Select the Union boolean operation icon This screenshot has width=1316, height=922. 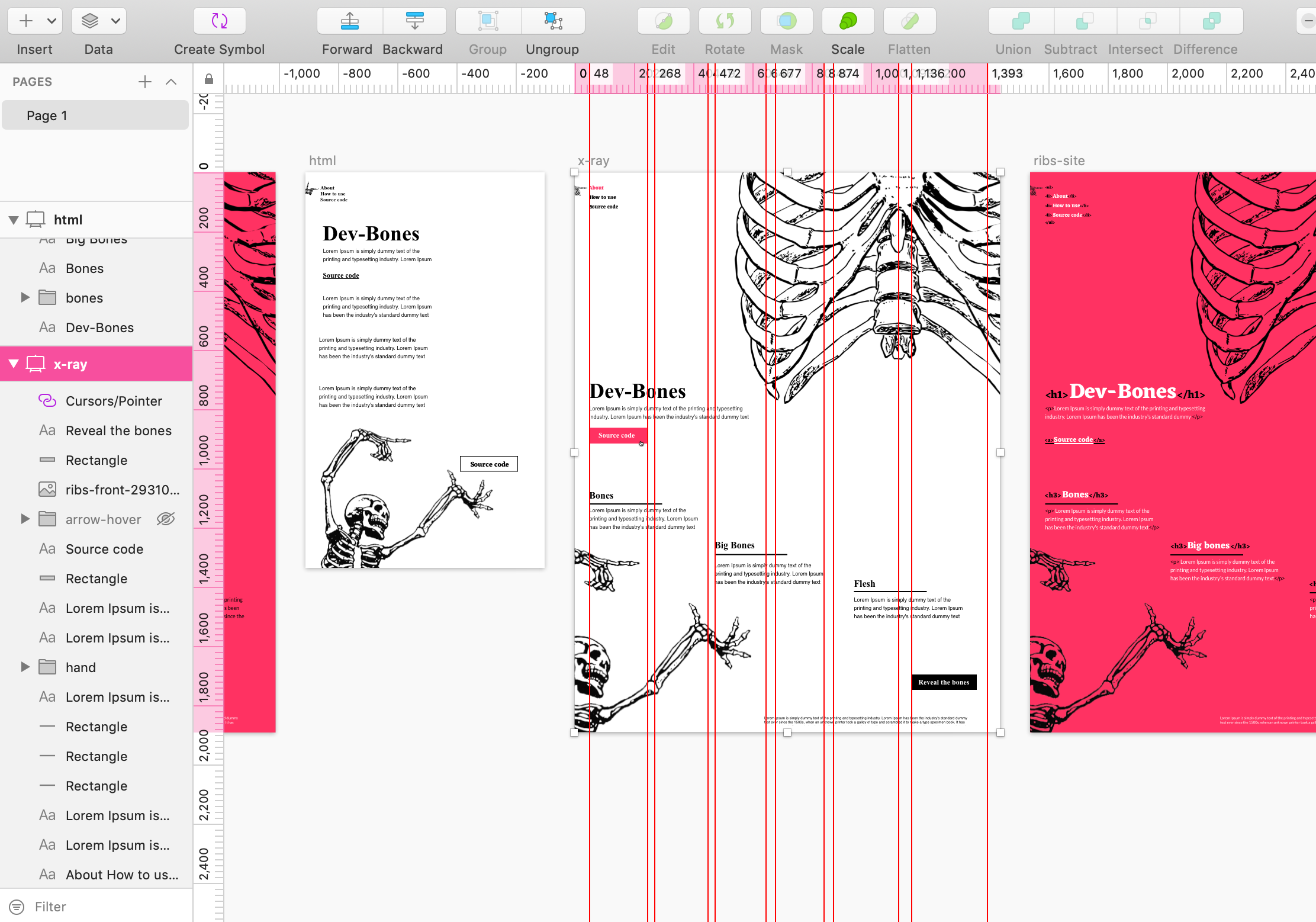point(1020,20)
